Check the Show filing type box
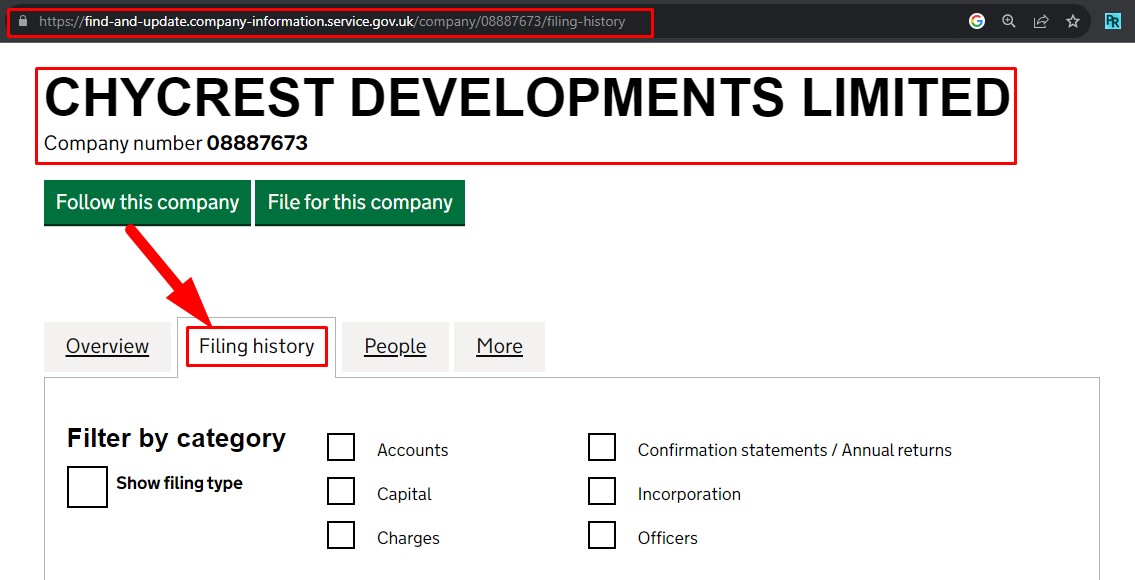 pyautogui.click(x=87, y=487)
